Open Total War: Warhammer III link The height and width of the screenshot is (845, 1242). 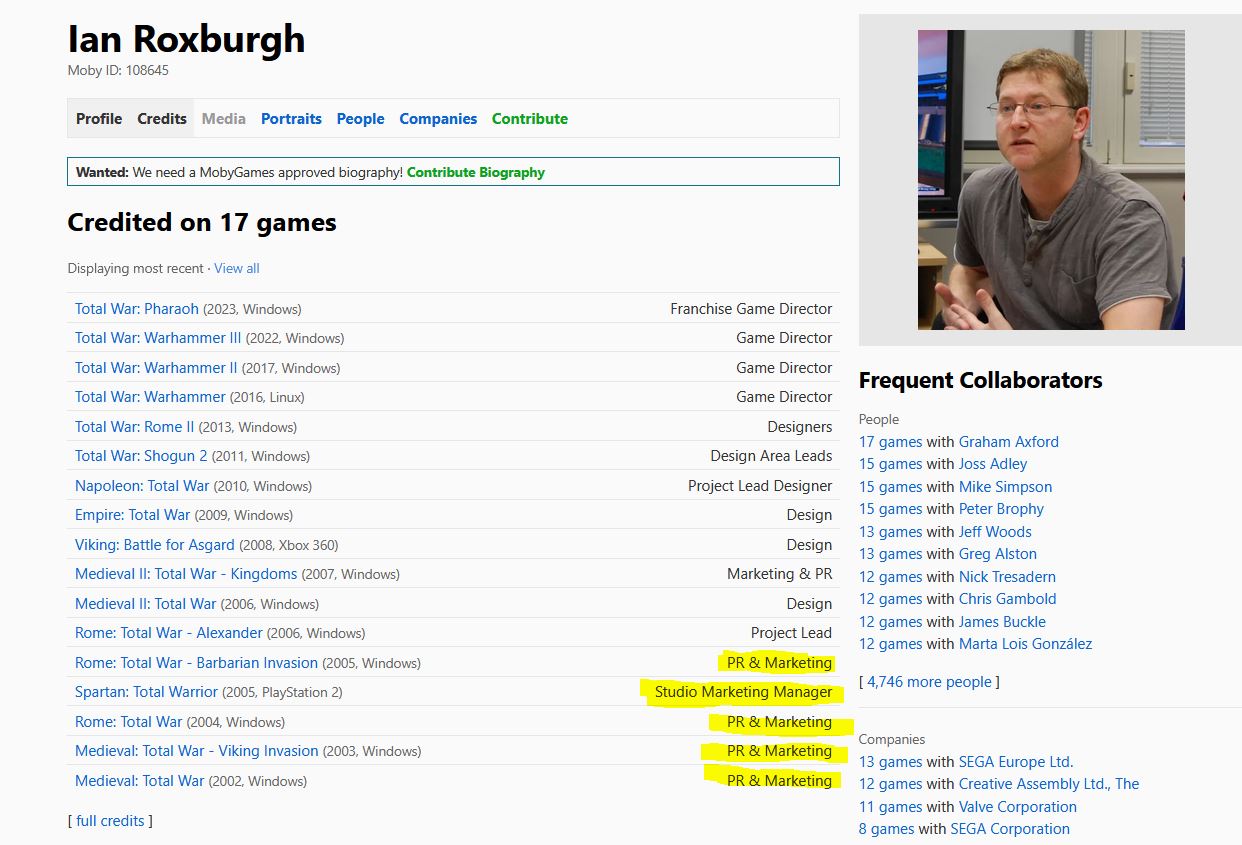158,338
